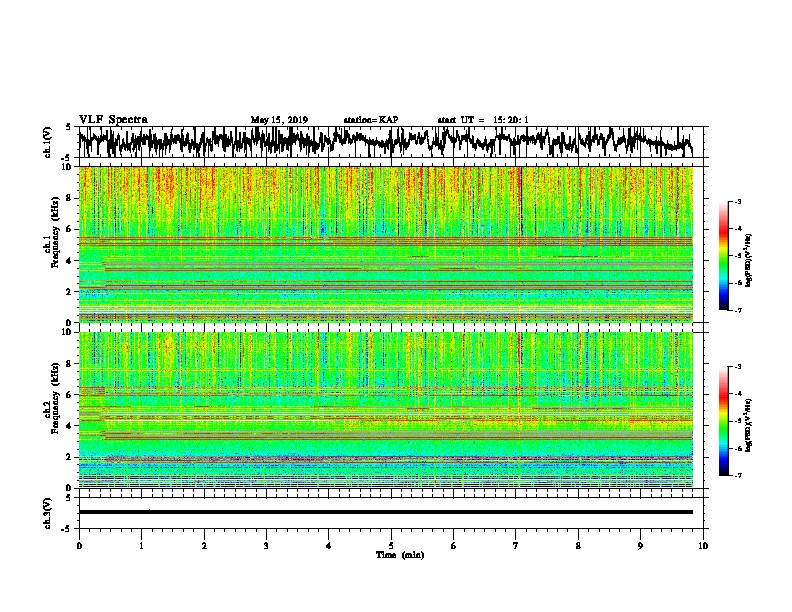The width and height of the screenshot is (792, 612).
Task: Click the "ch.3(V)" axis label
Action: pos(47,513)
